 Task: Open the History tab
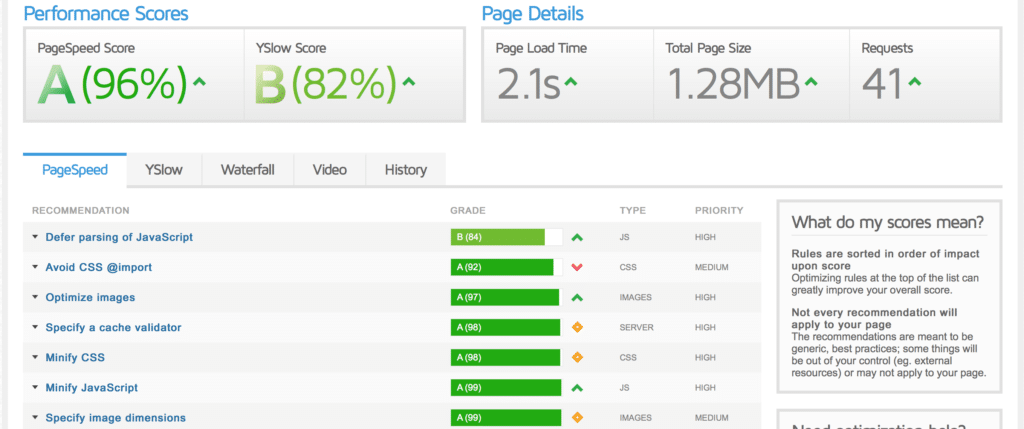tap(405, 170)
